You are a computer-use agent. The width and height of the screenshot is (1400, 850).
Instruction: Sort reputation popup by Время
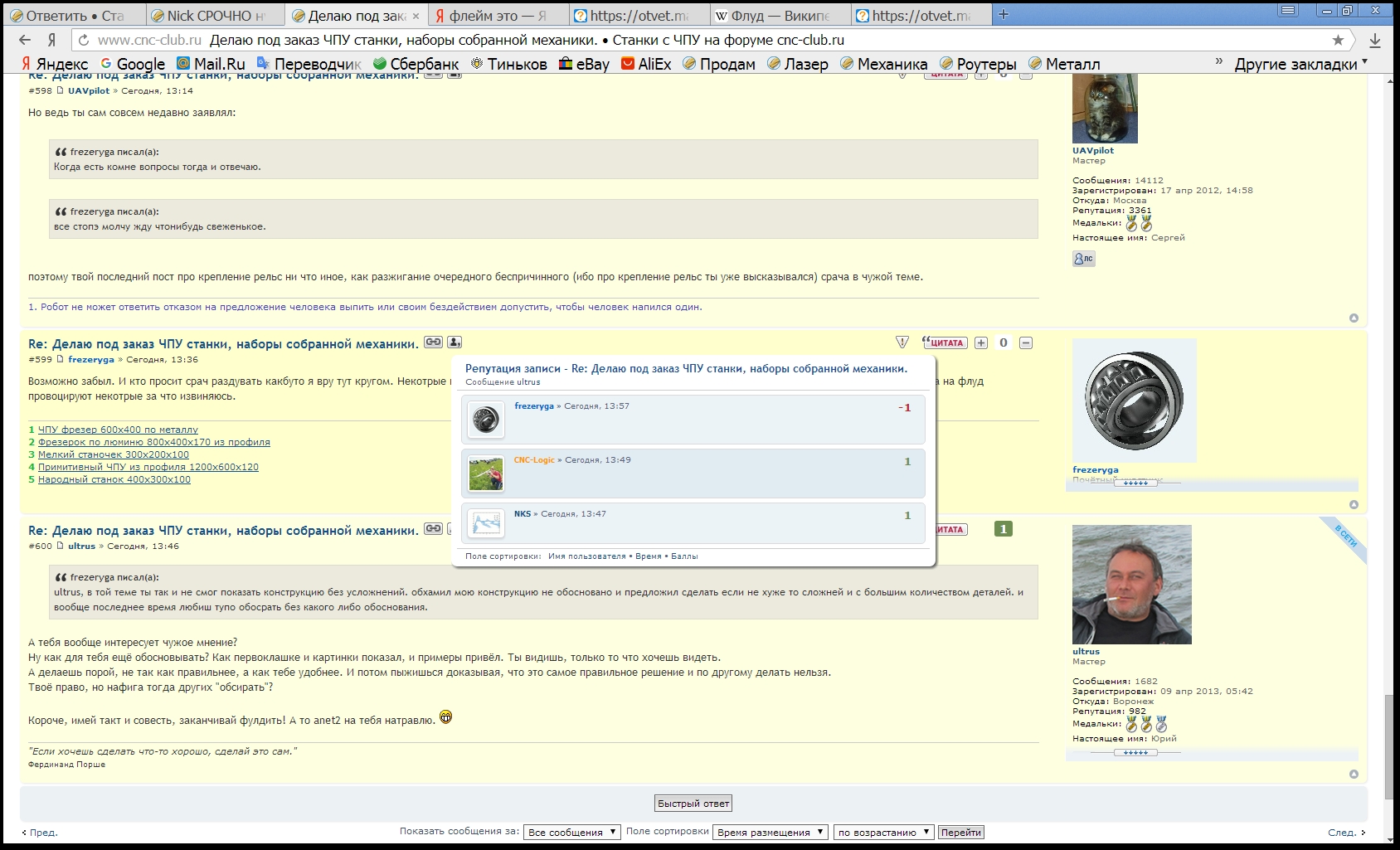click(649, 556)
